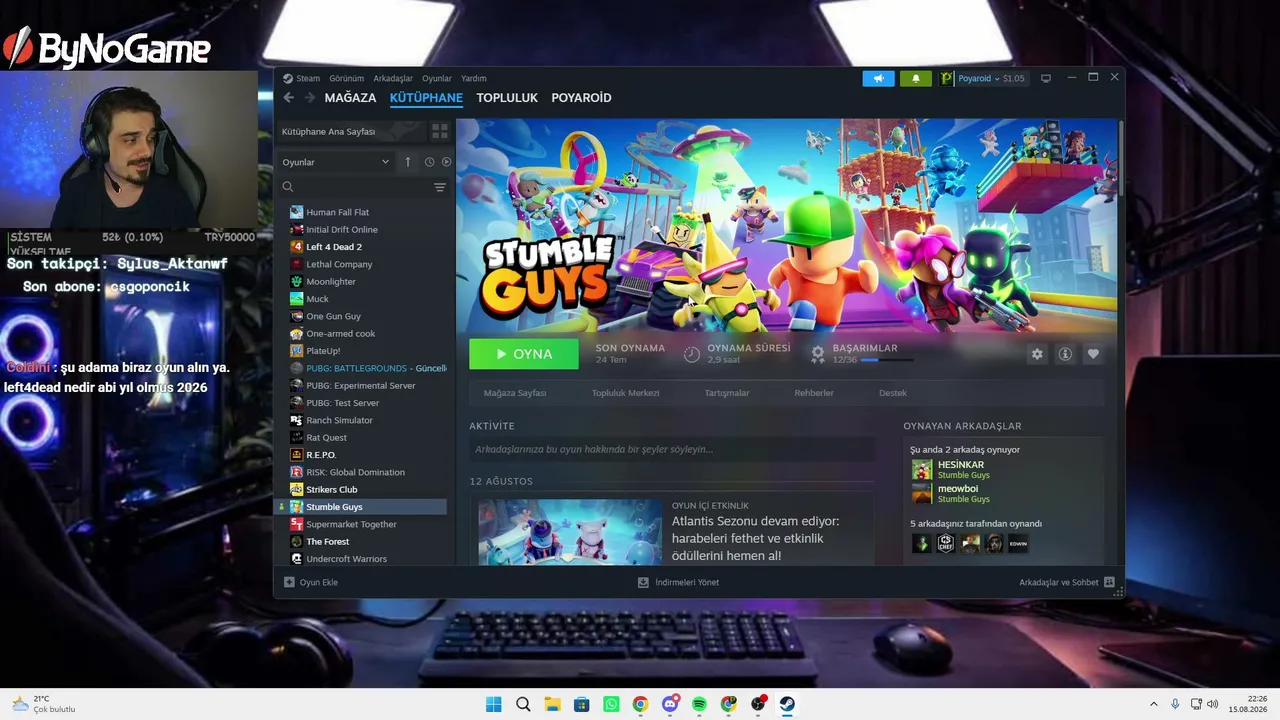Open the Yardım menu
The image size is (1280, 720).
(x=474, y=78)
